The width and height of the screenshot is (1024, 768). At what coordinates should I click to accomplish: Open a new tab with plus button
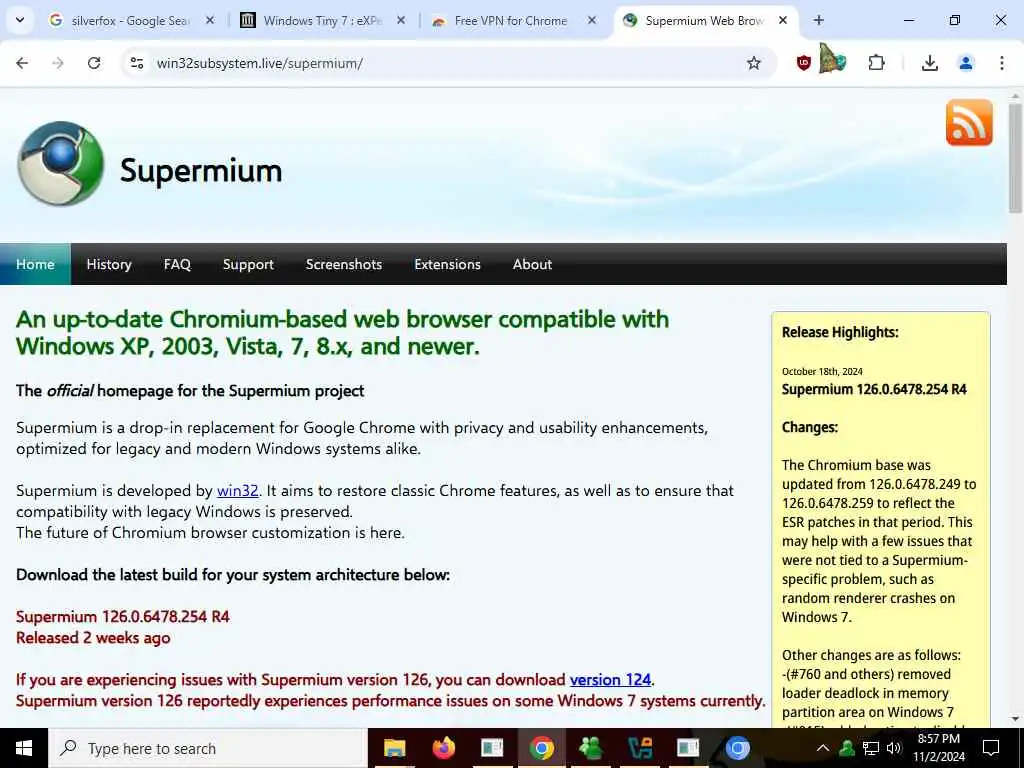(x=818, y=20)
